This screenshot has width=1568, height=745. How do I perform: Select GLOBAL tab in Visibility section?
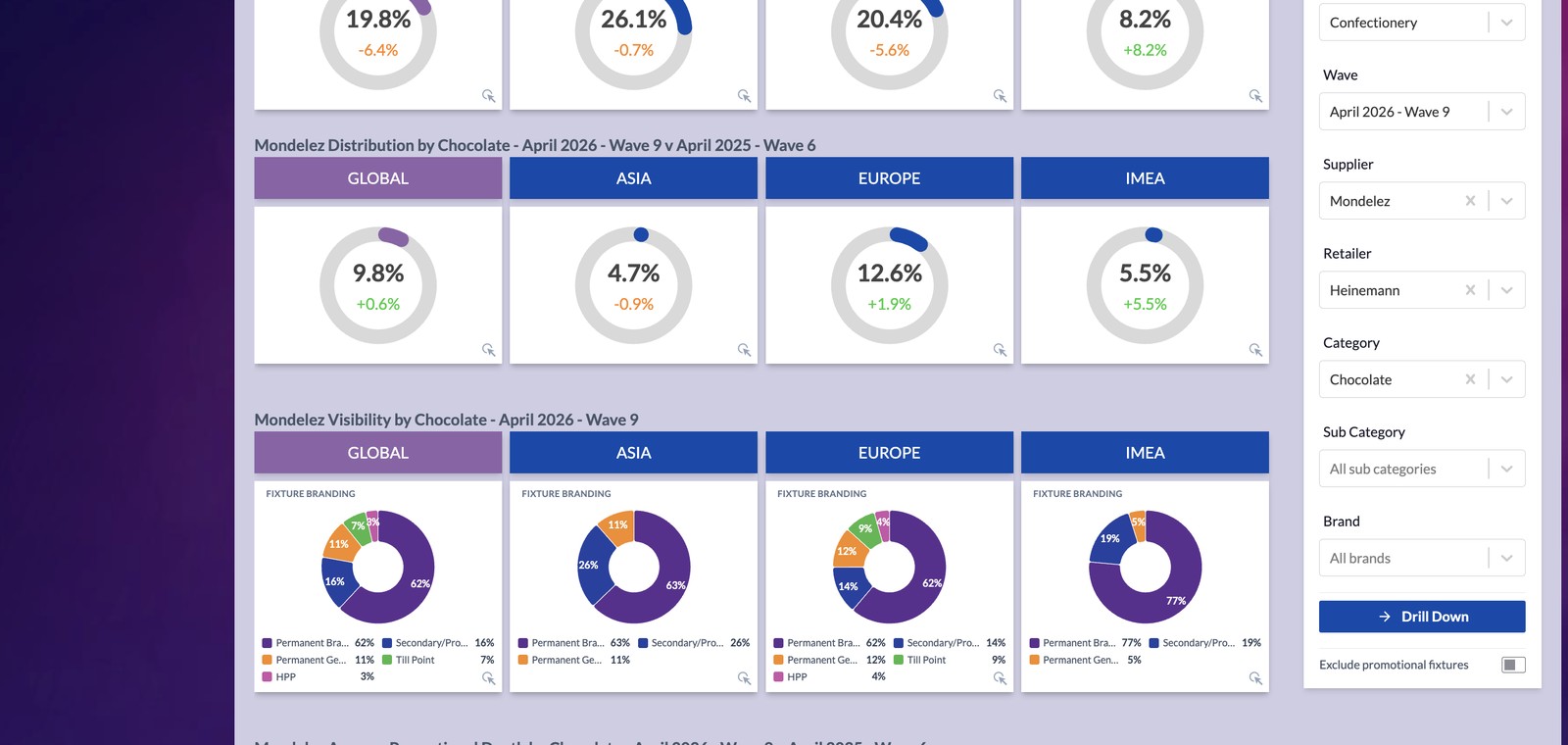pyautogui.click(x=378, y=453)
